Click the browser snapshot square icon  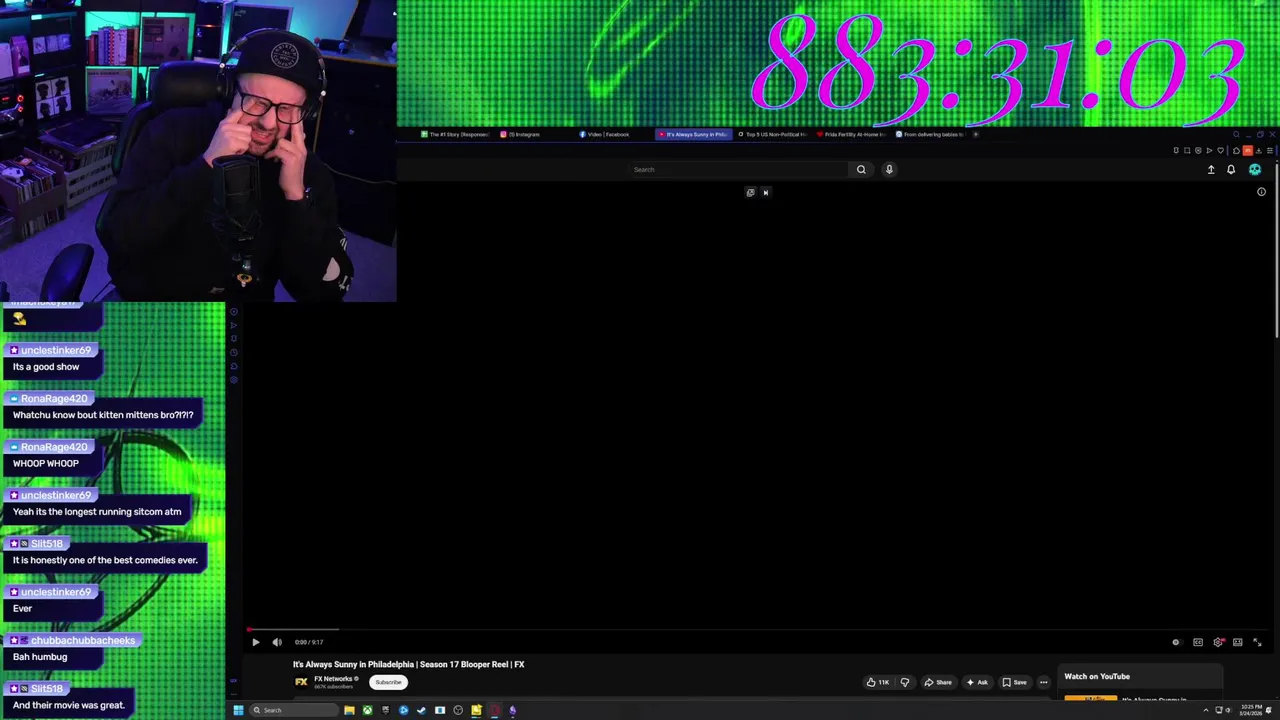point(1187,150)
